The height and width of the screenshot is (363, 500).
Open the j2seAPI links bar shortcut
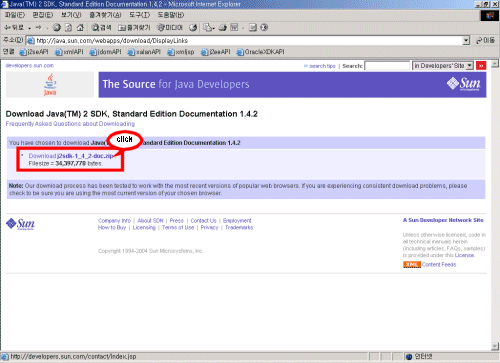[34, 52]
